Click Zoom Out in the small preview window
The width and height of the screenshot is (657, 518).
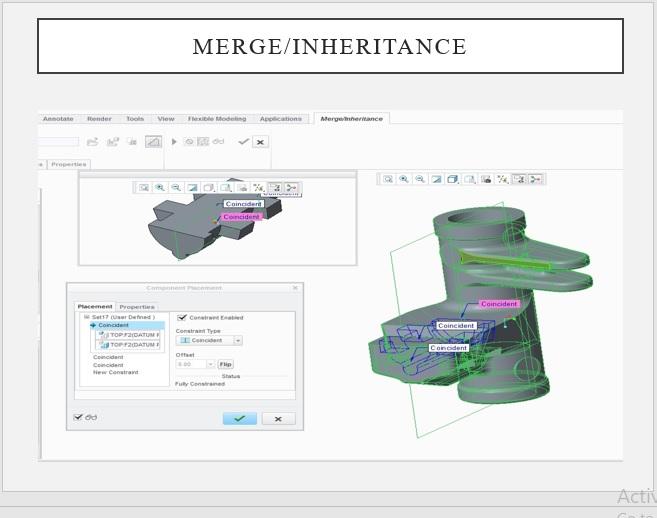(x=175, y=187)
